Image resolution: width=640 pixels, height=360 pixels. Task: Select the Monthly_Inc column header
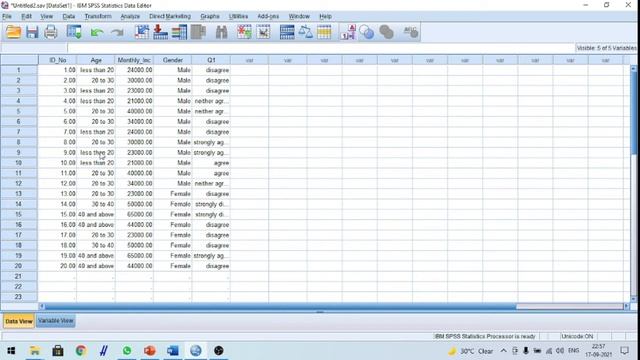point(134,60)
